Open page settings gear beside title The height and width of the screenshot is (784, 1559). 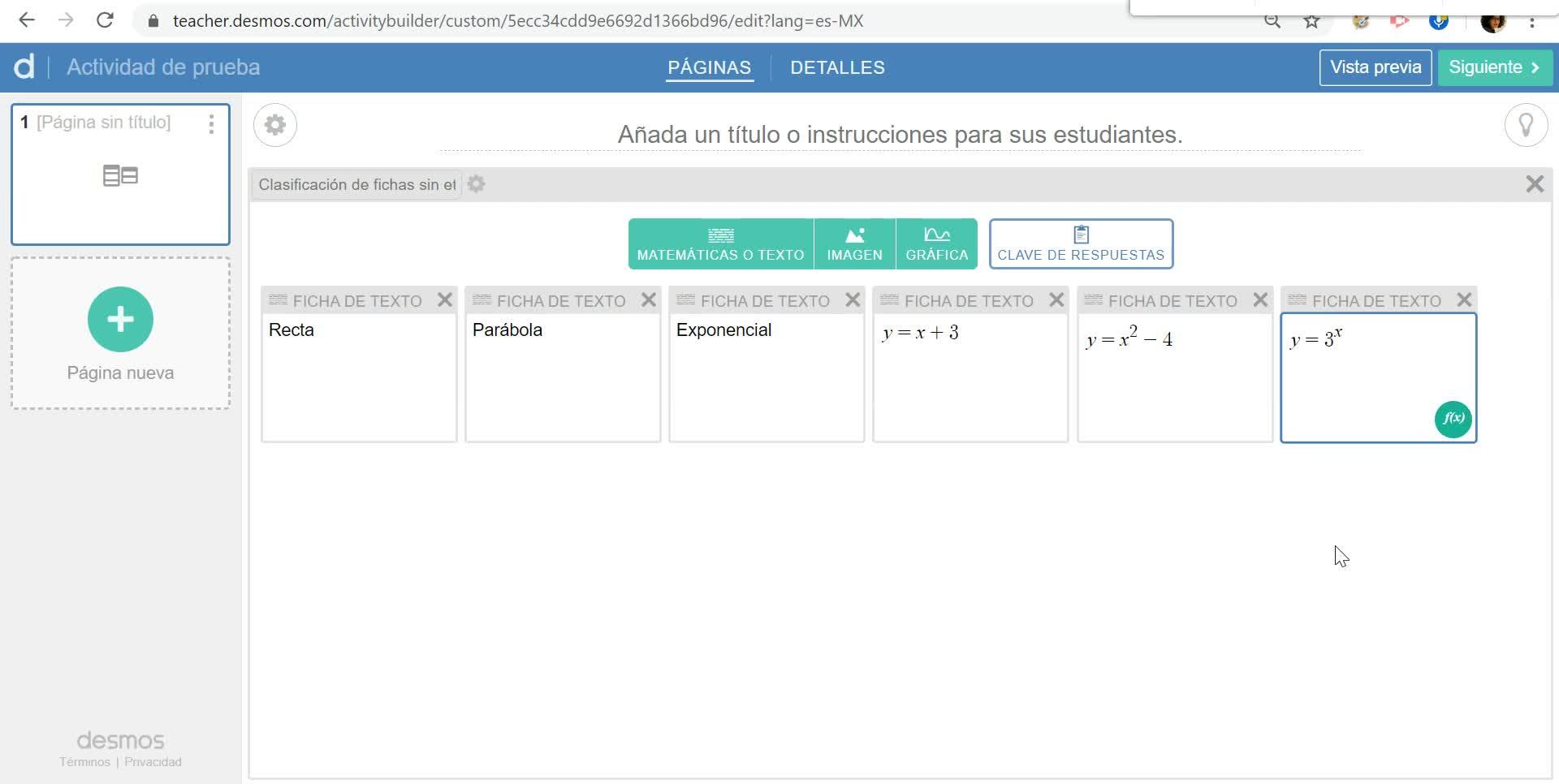pyautogui.click(x=275, y=125)
